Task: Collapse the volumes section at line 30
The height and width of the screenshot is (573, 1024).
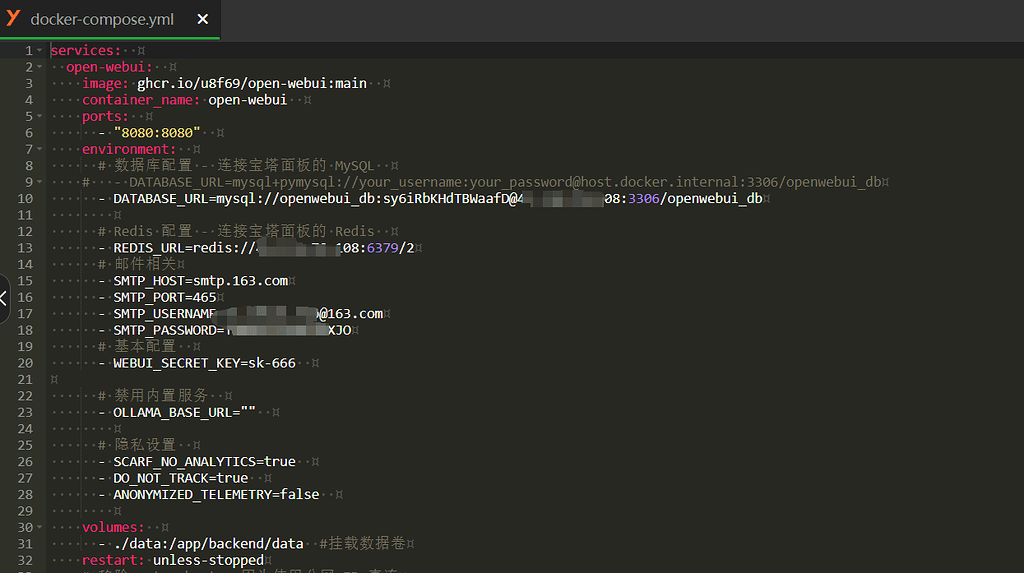Action: [x=39, y=527]
